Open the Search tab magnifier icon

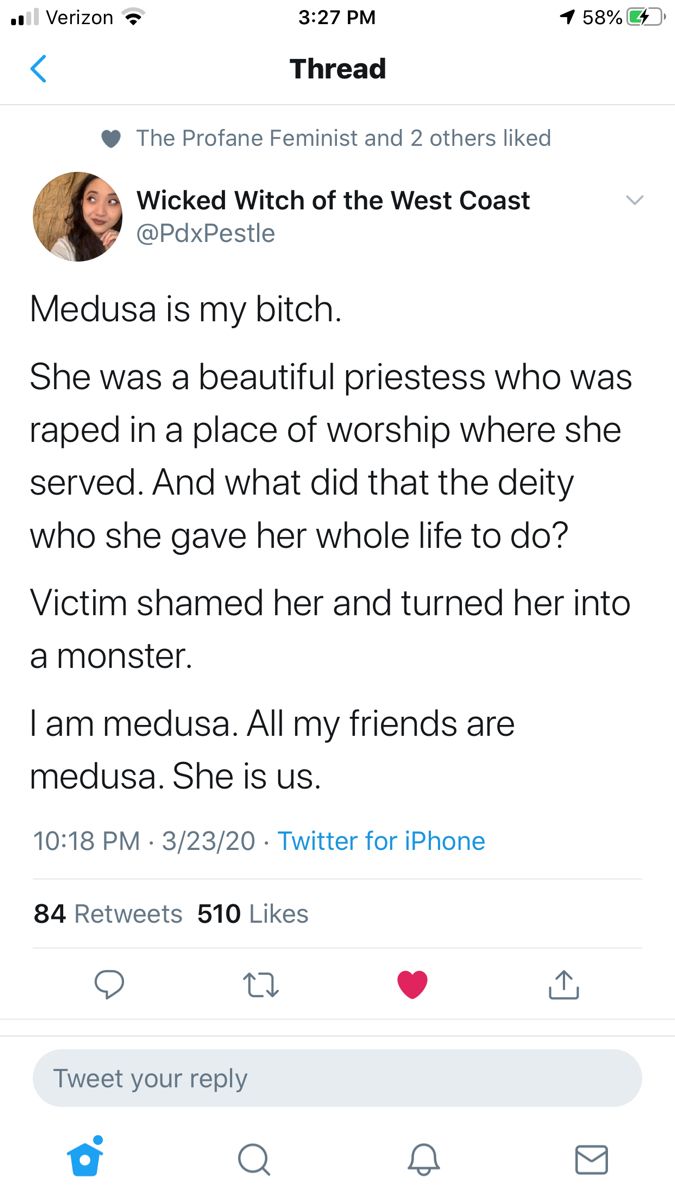tap(254, 1159)
